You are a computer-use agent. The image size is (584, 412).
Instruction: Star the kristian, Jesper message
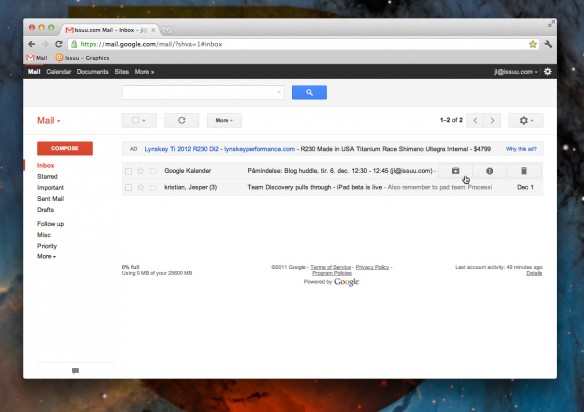coord(140,187)
